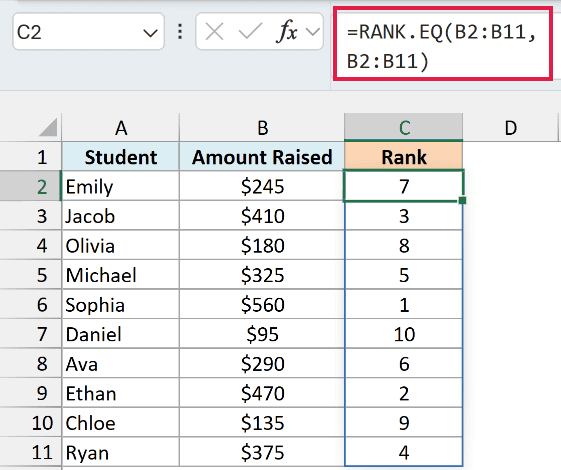Click the Enter checkmark formula icon
This screenshot has height=470, width=561.
pos(250,32)
